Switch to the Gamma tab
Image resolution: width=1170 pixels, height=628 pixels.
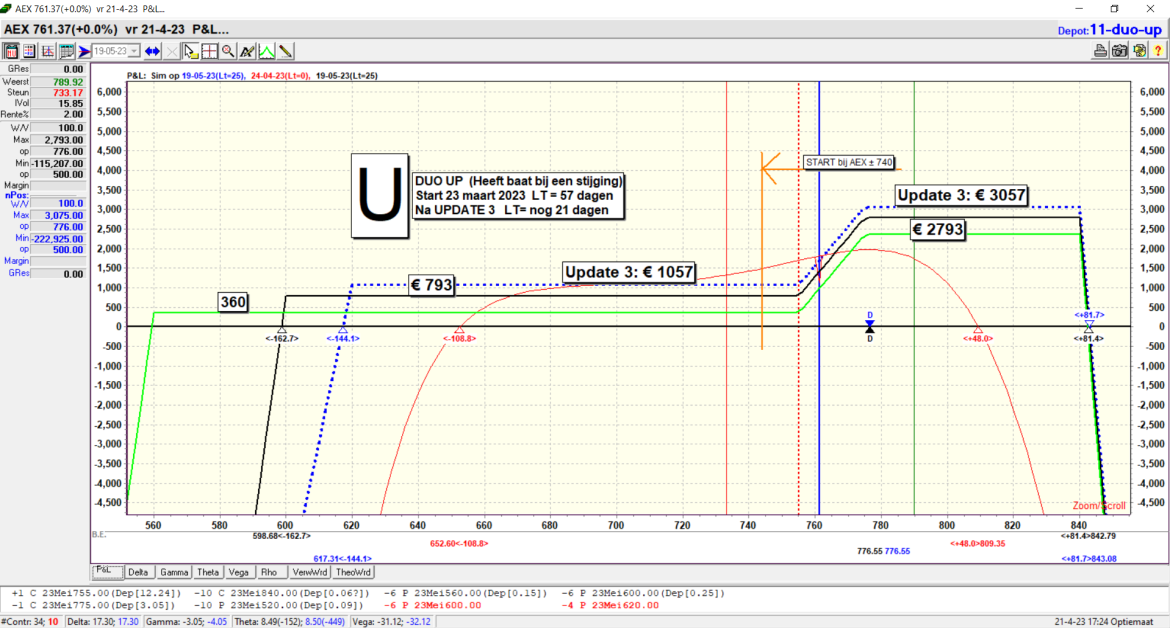click(174, 572)
